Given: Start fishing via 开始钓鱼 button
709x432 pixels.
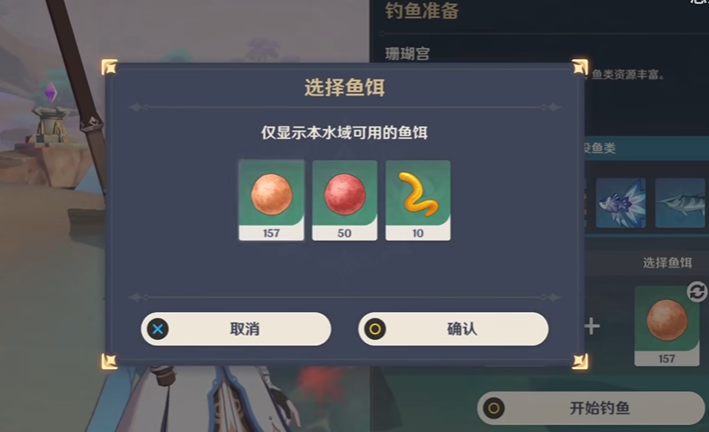Looking at the screenshot, I should click(x=592, y=408).
